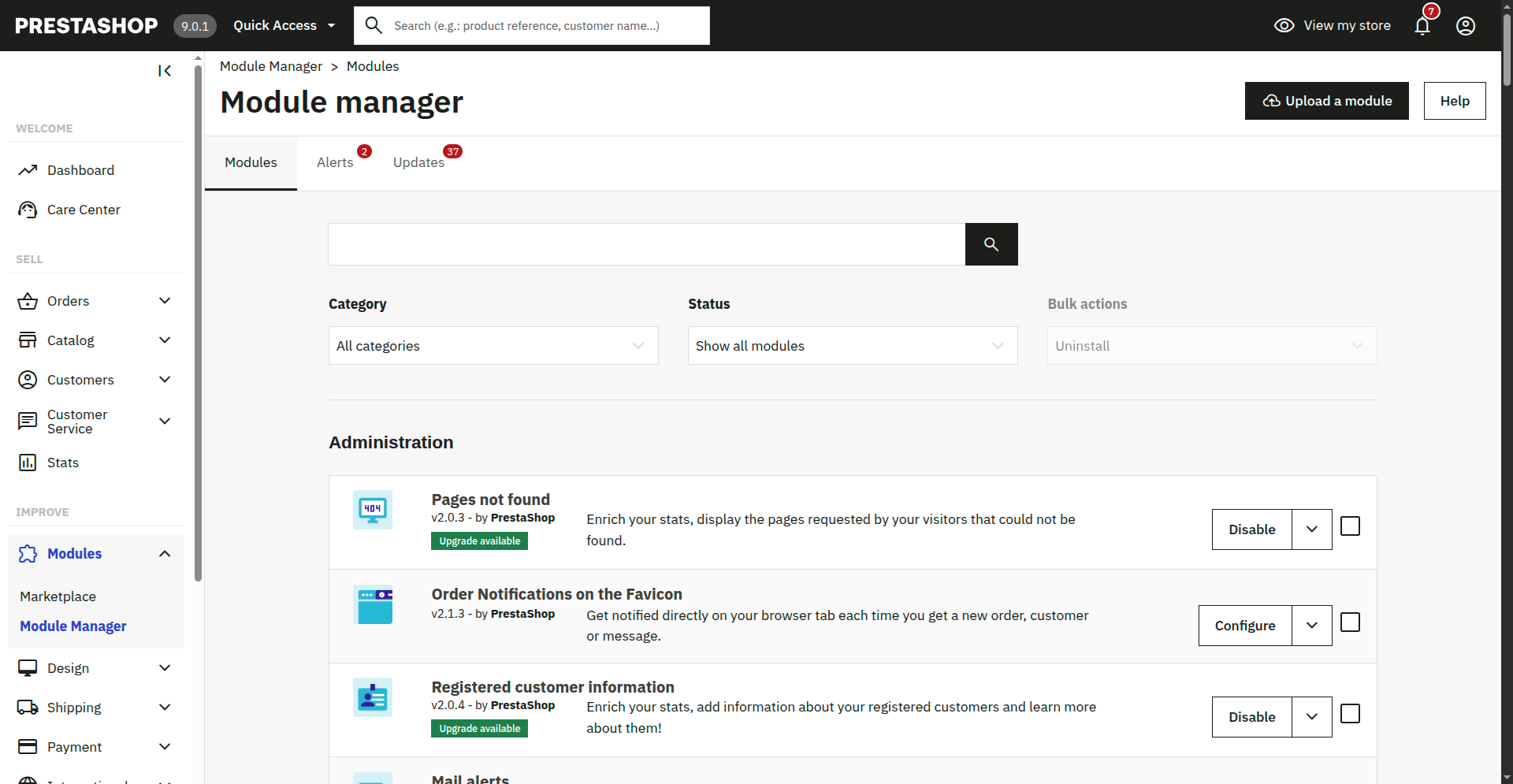Open dropdown arrow beside Pages not found Disable
Image resolution: width=1513 pixels, height=784 pixels.
(1312, 529)
